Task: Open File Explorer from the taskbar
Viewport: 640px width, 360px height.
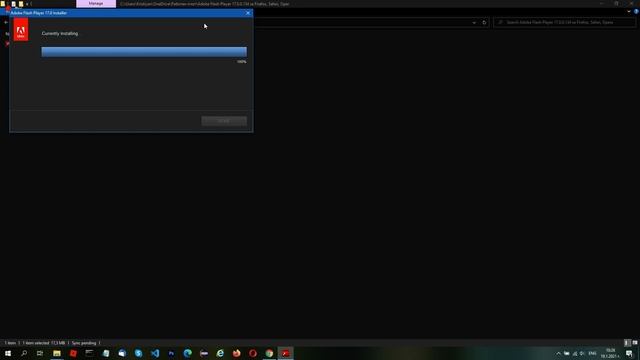Action: (57, 353)
